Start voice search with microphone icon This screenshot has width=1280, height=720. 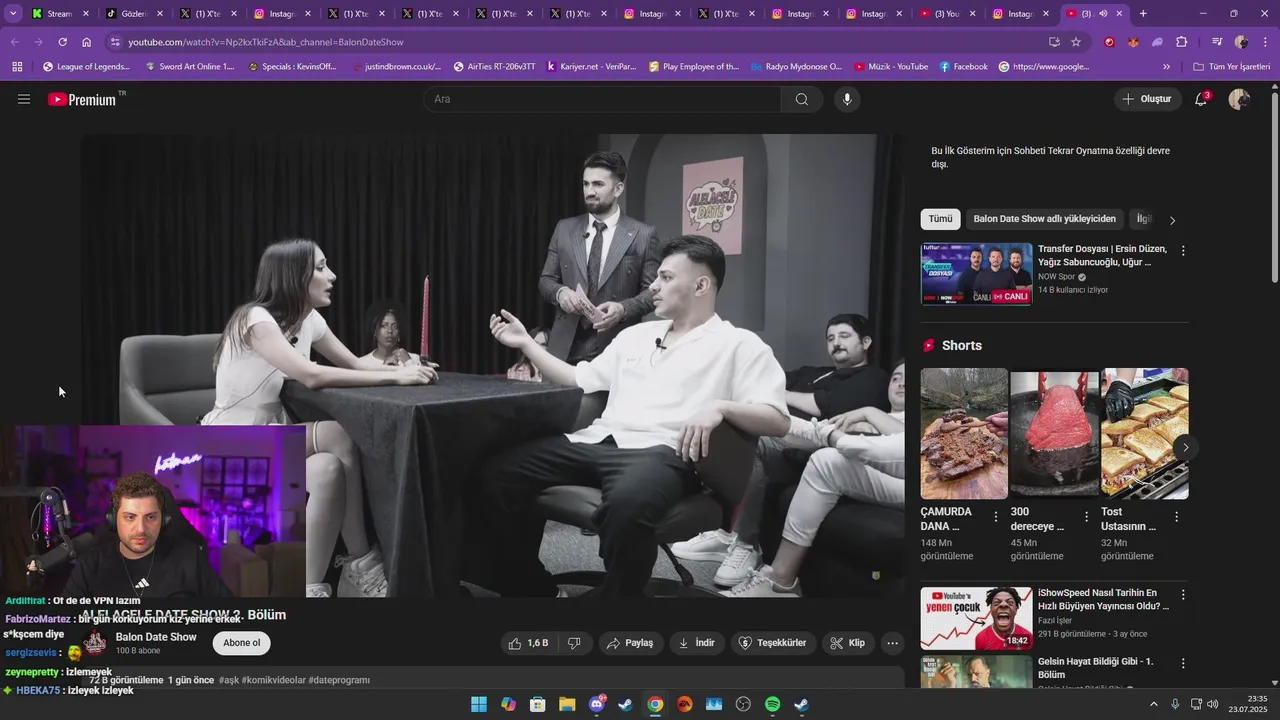pos(847,99)
